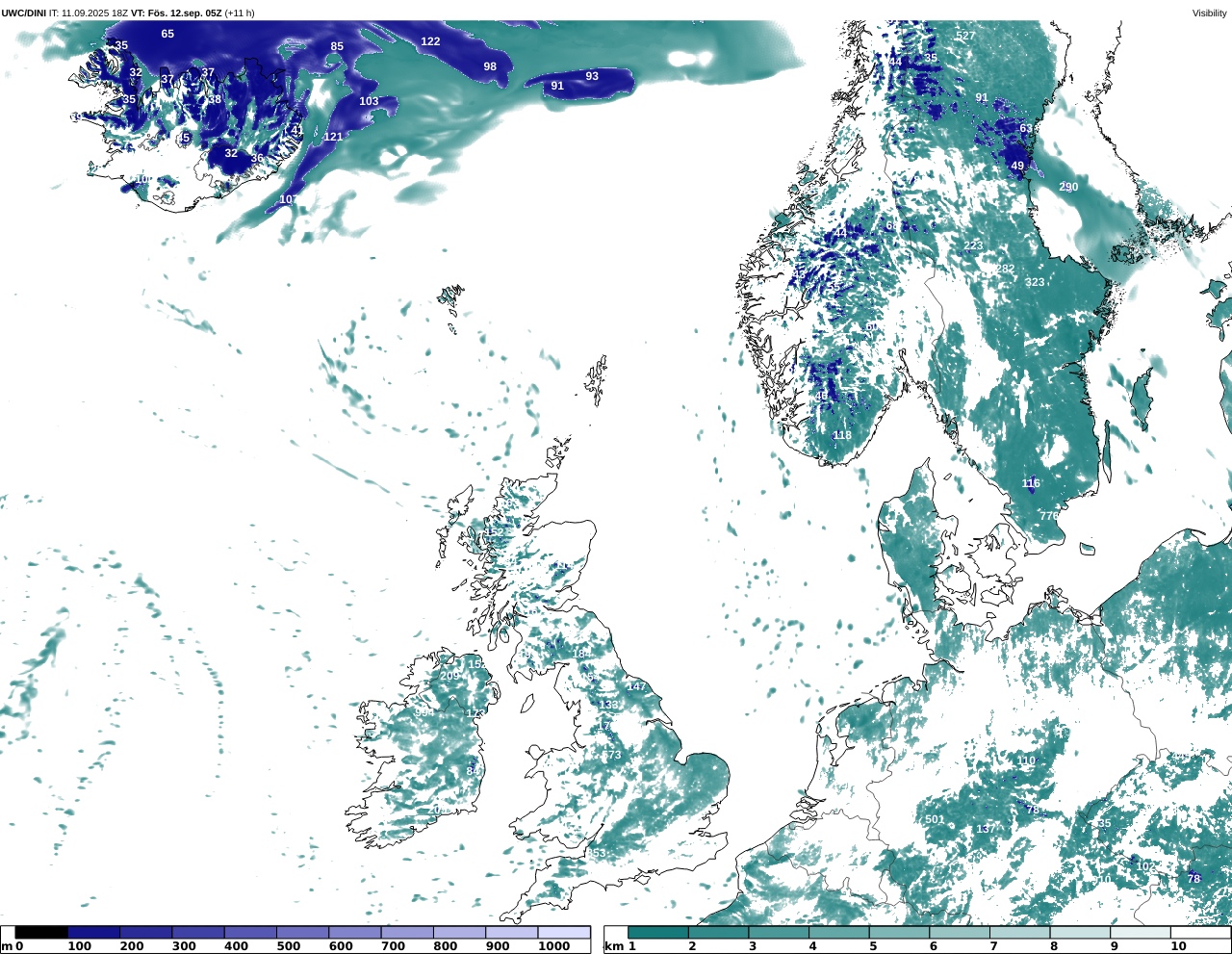
Task: Click the 'km' unit label of the kilometer legend
Action: click(x=613, y=946)
